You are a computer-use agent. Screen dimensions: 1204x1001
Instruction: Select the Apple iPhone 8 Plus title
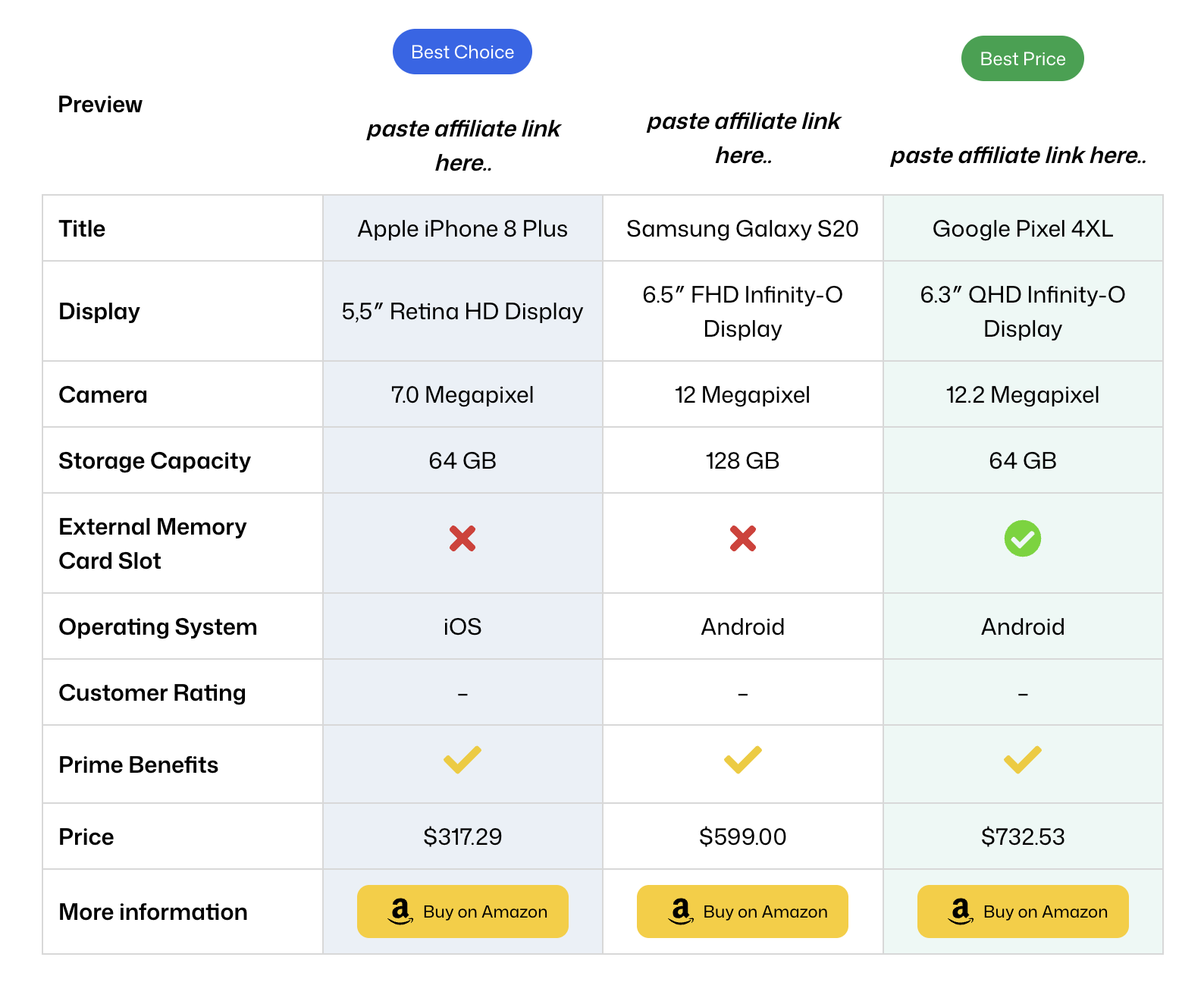(x=462, y=229)
